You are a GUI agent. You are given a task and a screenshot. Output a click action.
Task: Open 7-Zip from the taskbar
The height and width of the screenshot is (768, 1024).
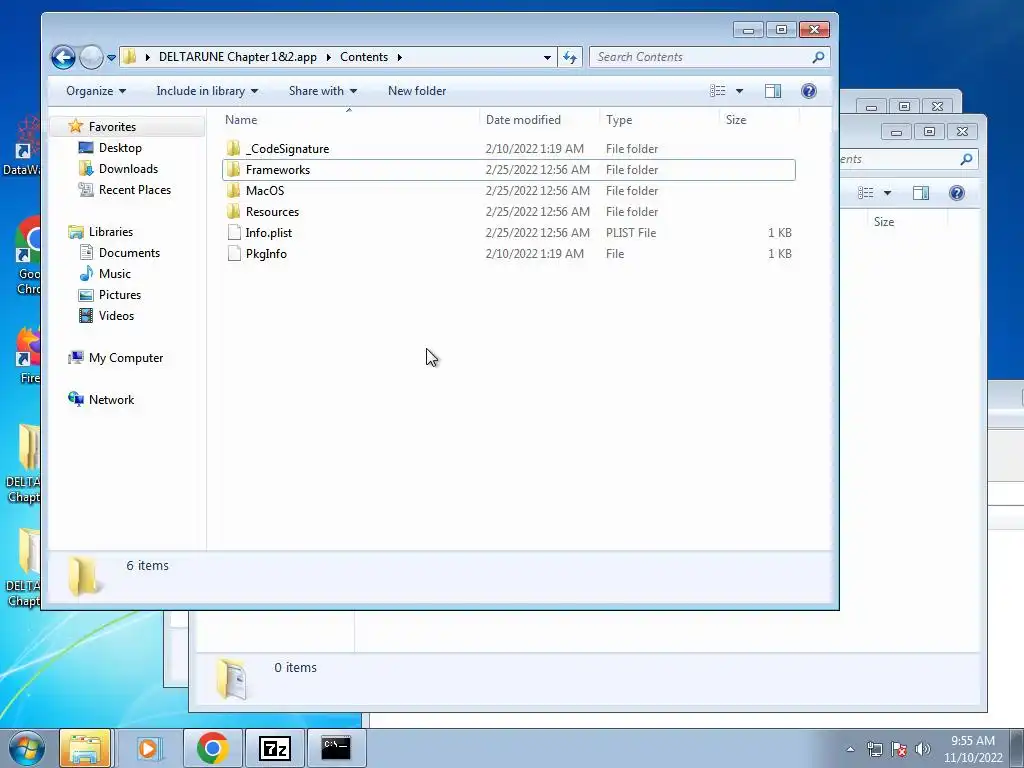[x=274, y=748]
